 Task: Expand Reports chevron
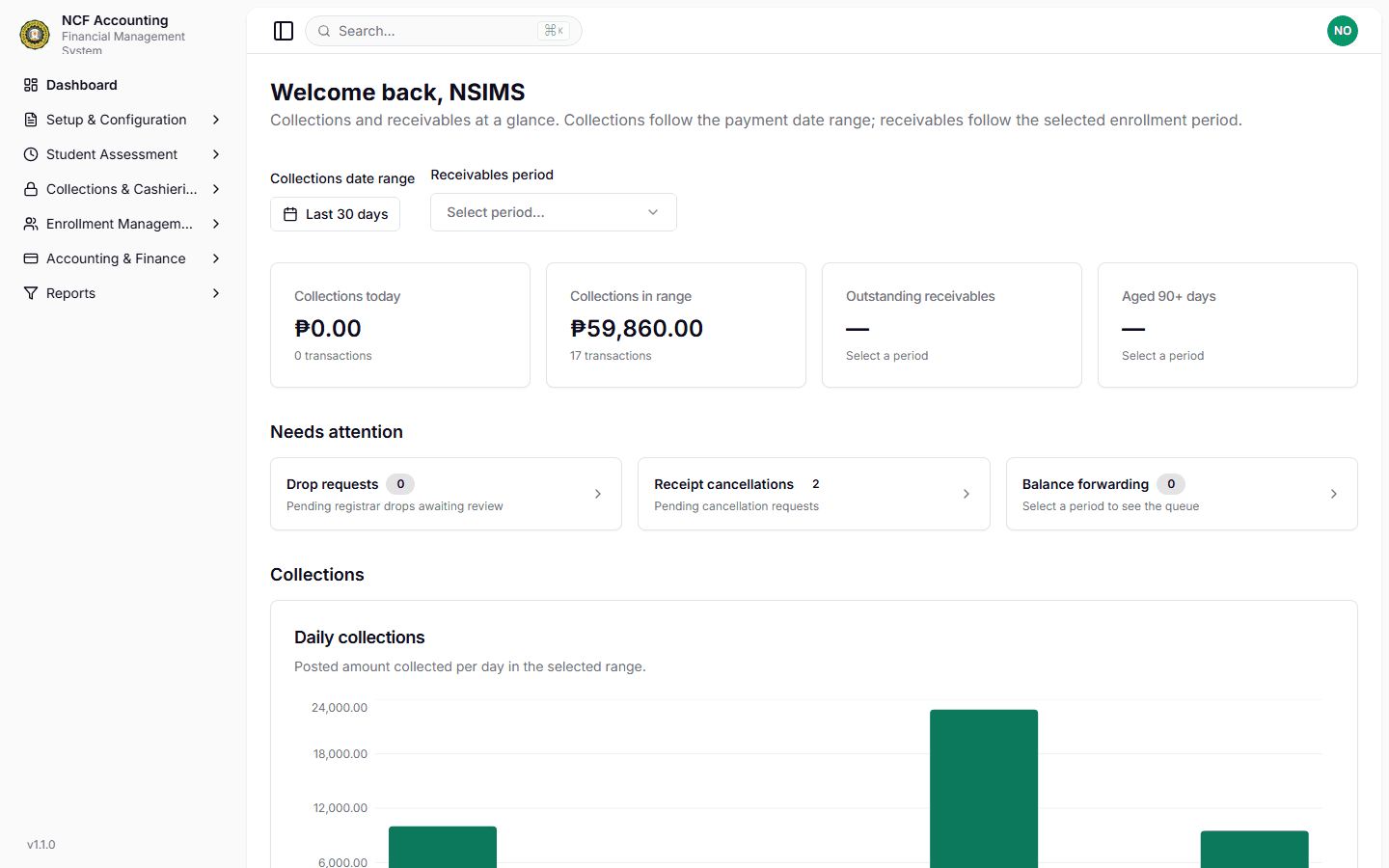pyautogui.click(x=216, y=293)
